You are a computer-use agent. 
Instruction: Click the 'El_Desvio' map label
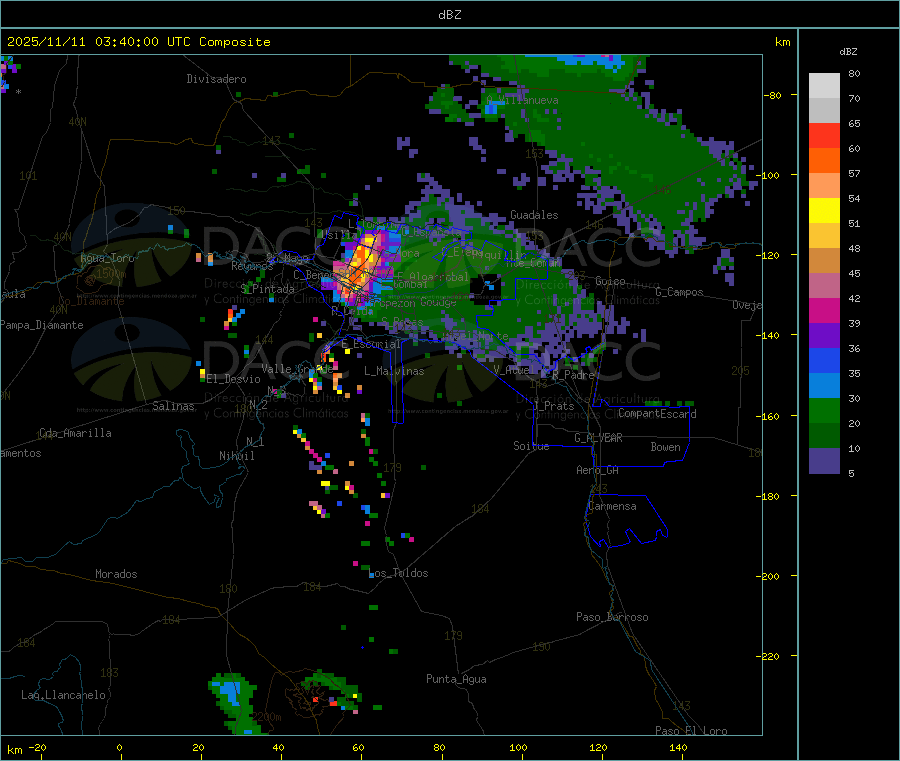click(234, 379)
